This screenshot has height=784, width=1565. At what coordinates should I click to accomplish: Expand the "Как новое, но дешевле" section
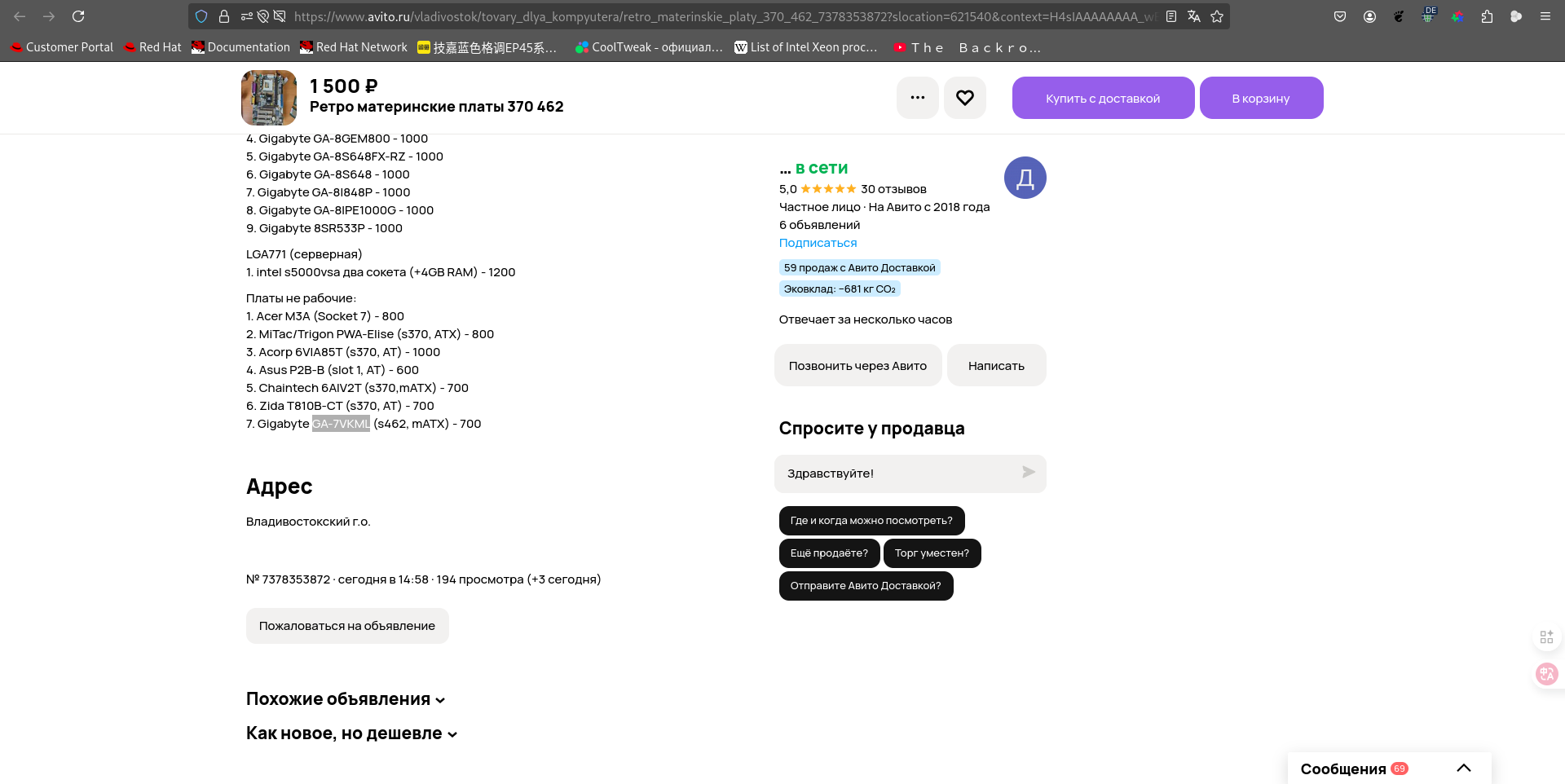point(351,733)
